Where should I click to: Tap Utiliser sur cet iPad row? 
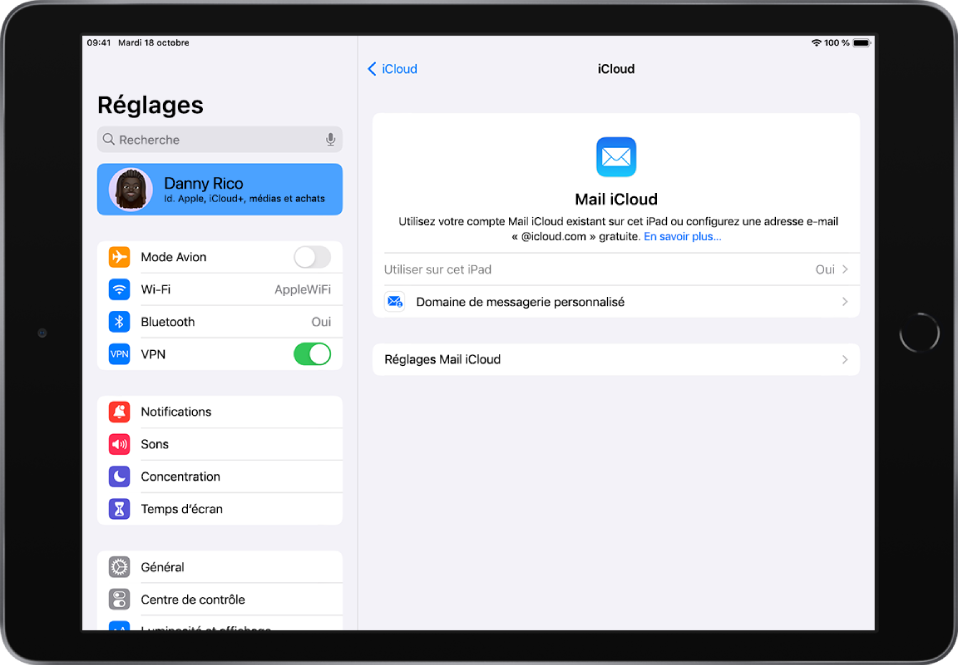pyautogui.click(x=616, y=270)
